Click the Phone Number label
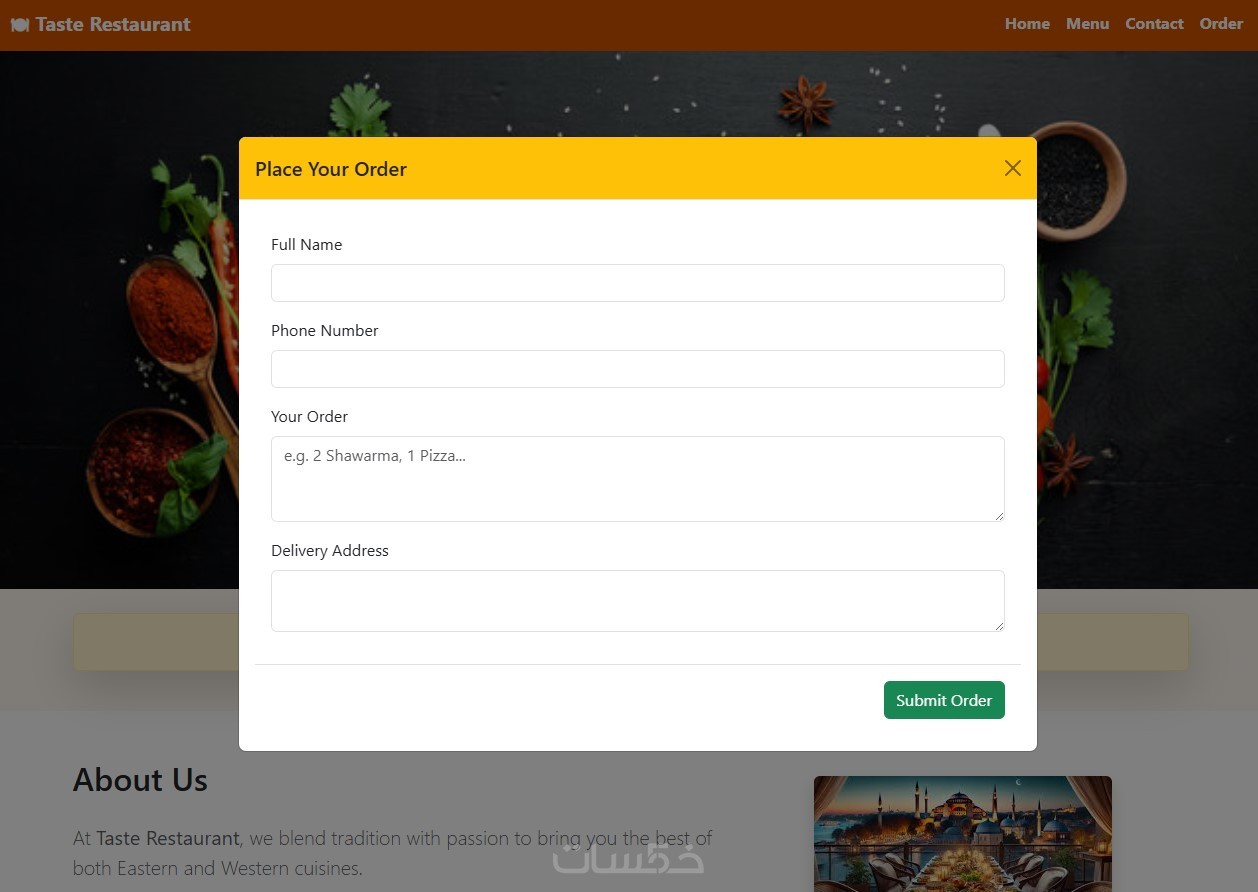This screenshot has width=1258, height=892. tap(324, 331)
